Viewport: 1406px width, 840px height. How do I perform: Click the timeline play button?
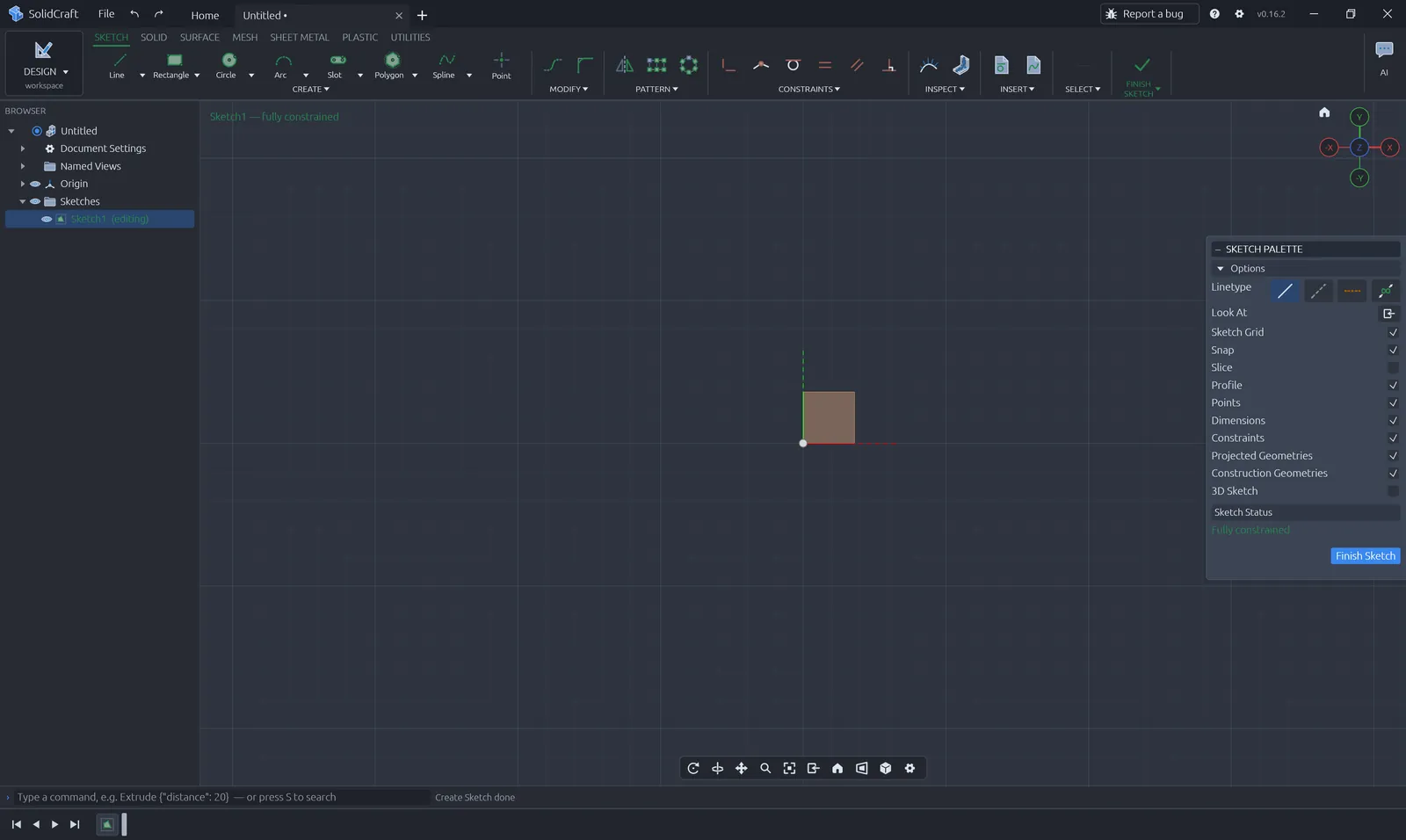coord(54,824)
